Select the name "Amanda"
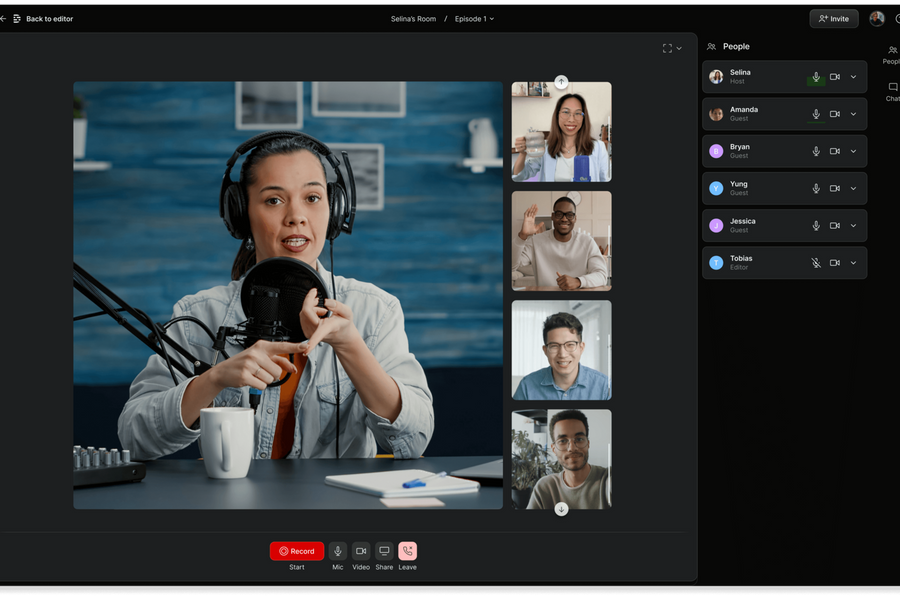The height and width of the screenshot is (600, 900). [744, 110]
